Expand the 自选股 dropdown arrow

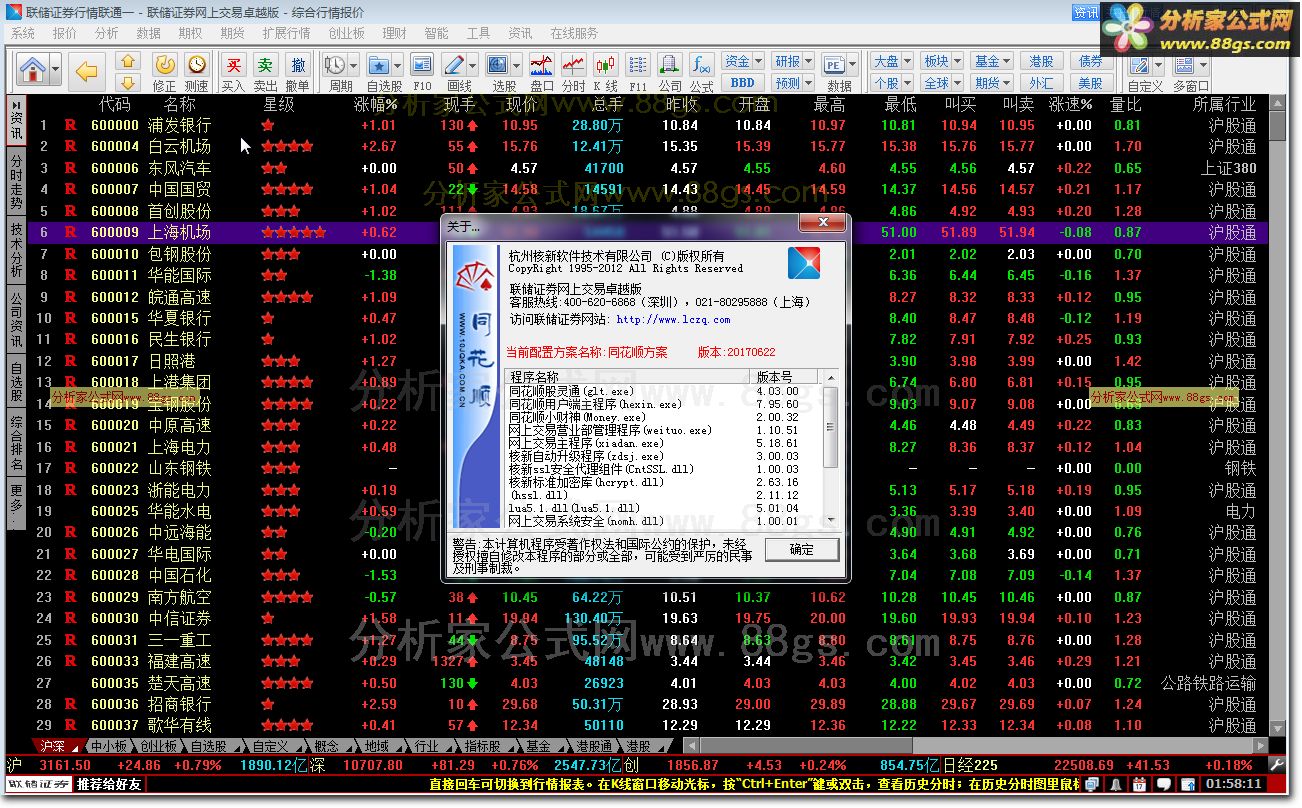click(398, 64)
